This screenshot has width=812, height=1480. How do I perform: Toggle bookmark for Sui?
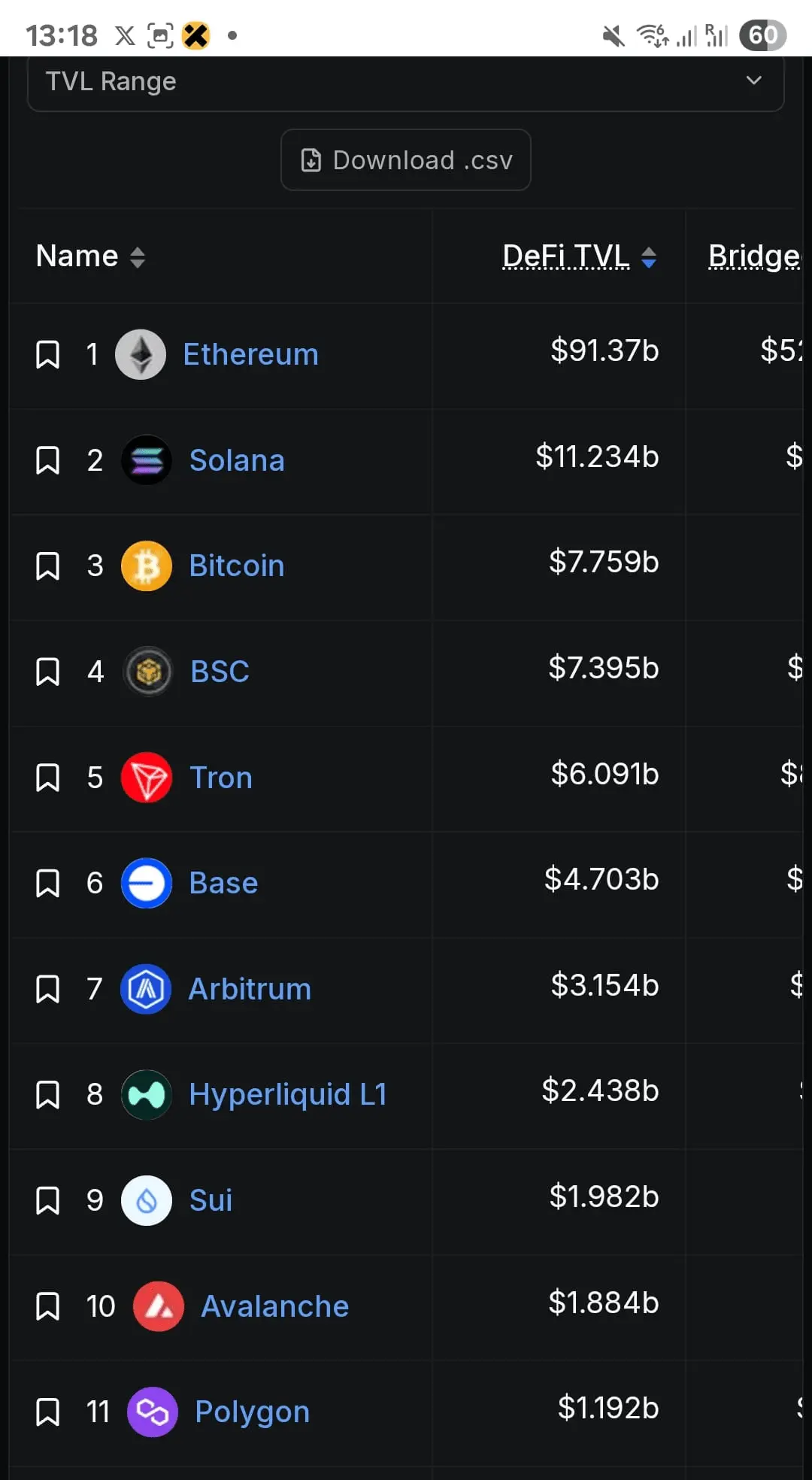coord(48,1200)
